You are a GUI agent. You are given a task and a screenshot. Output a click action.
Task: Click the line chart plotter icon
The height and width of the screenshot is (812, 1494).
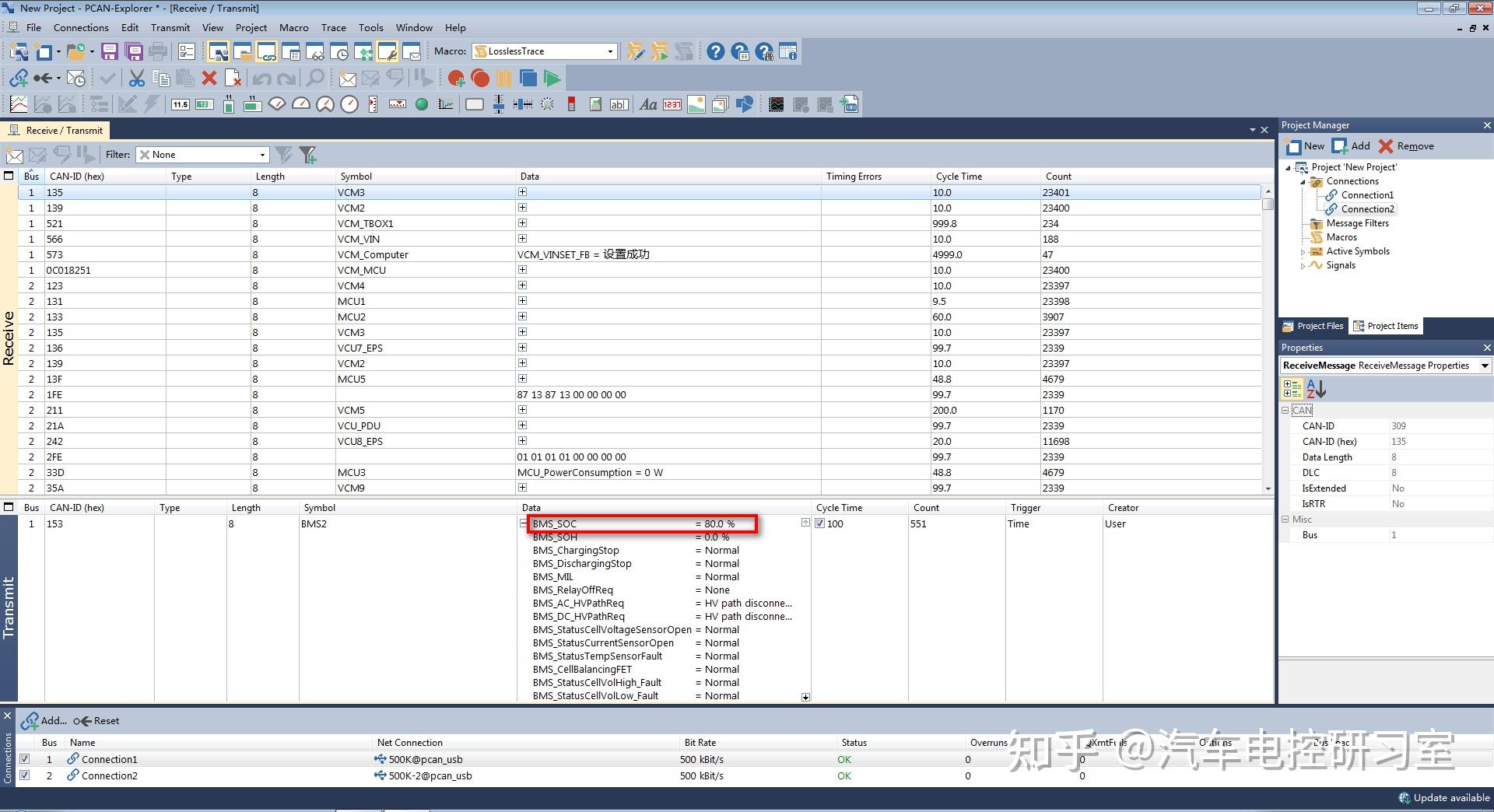19,104
